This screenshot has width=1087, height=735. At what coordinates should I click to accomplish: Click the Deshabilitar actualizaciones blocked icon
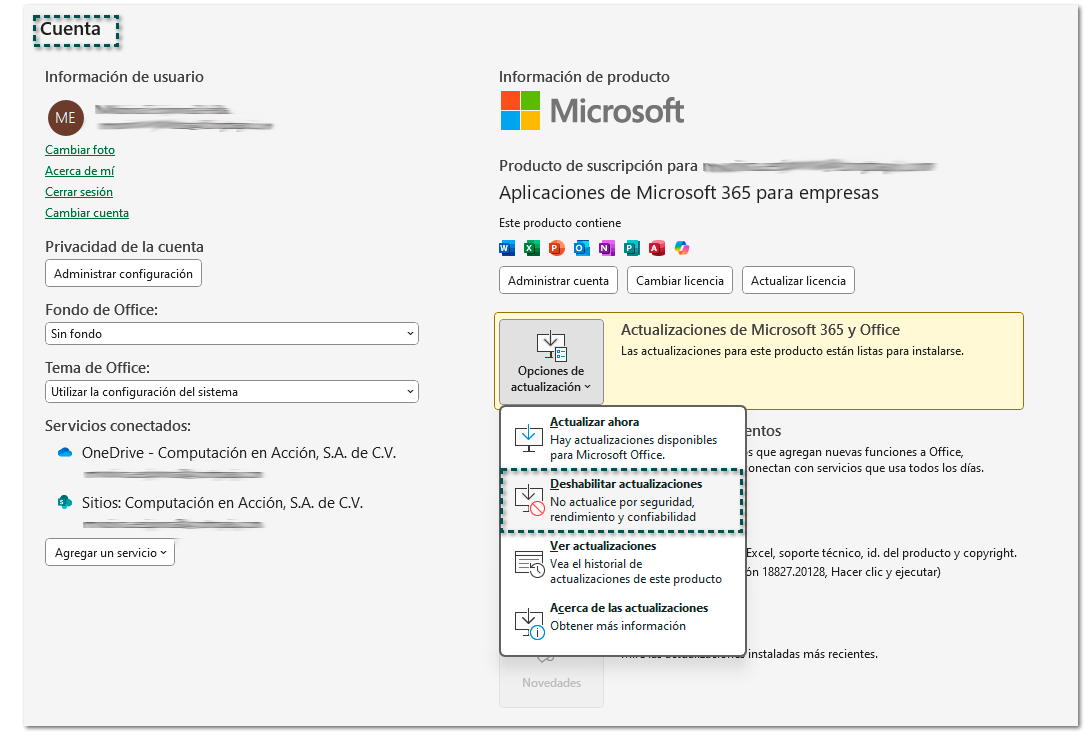click(530, 500)
